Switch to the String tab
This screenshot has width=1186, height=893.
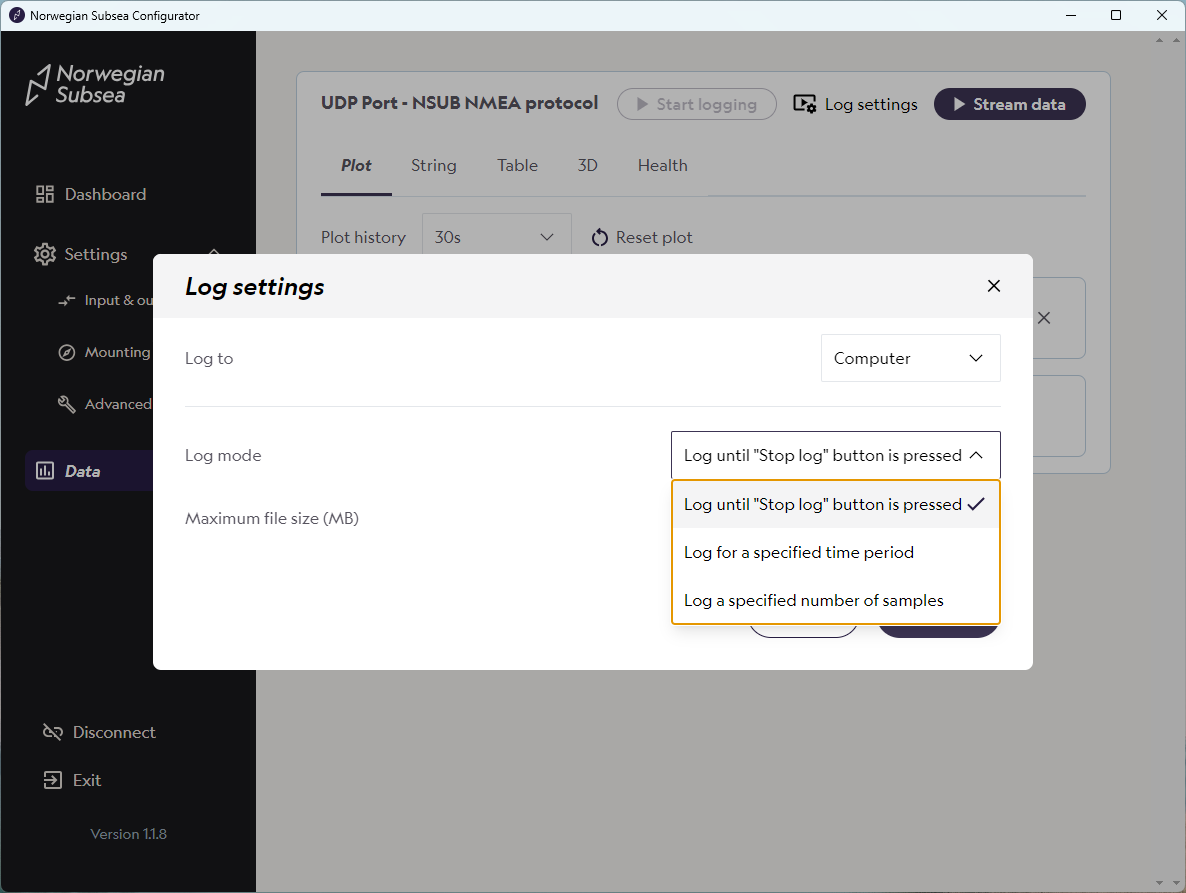click(433, 166)
